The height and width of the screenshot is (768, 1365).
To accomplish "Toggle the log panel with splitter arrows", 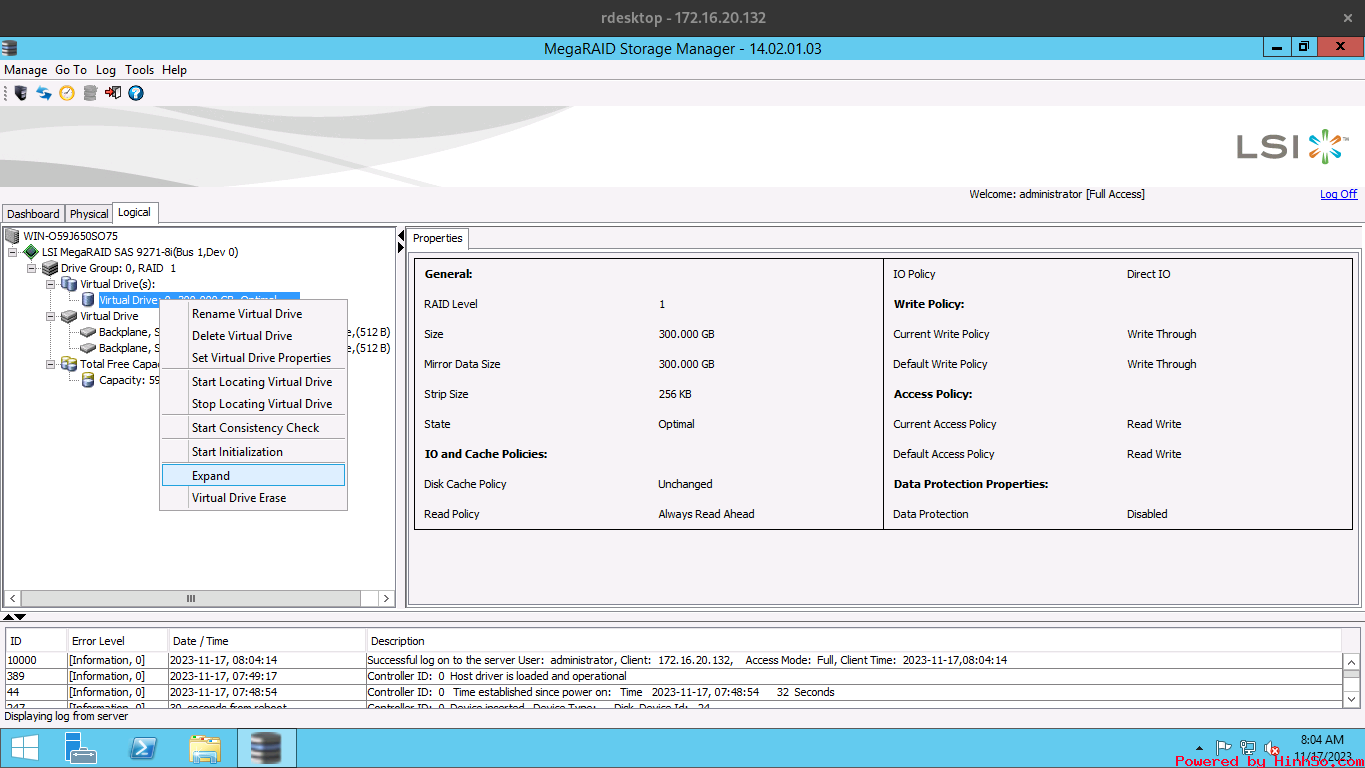I will (x=14, y=617).
